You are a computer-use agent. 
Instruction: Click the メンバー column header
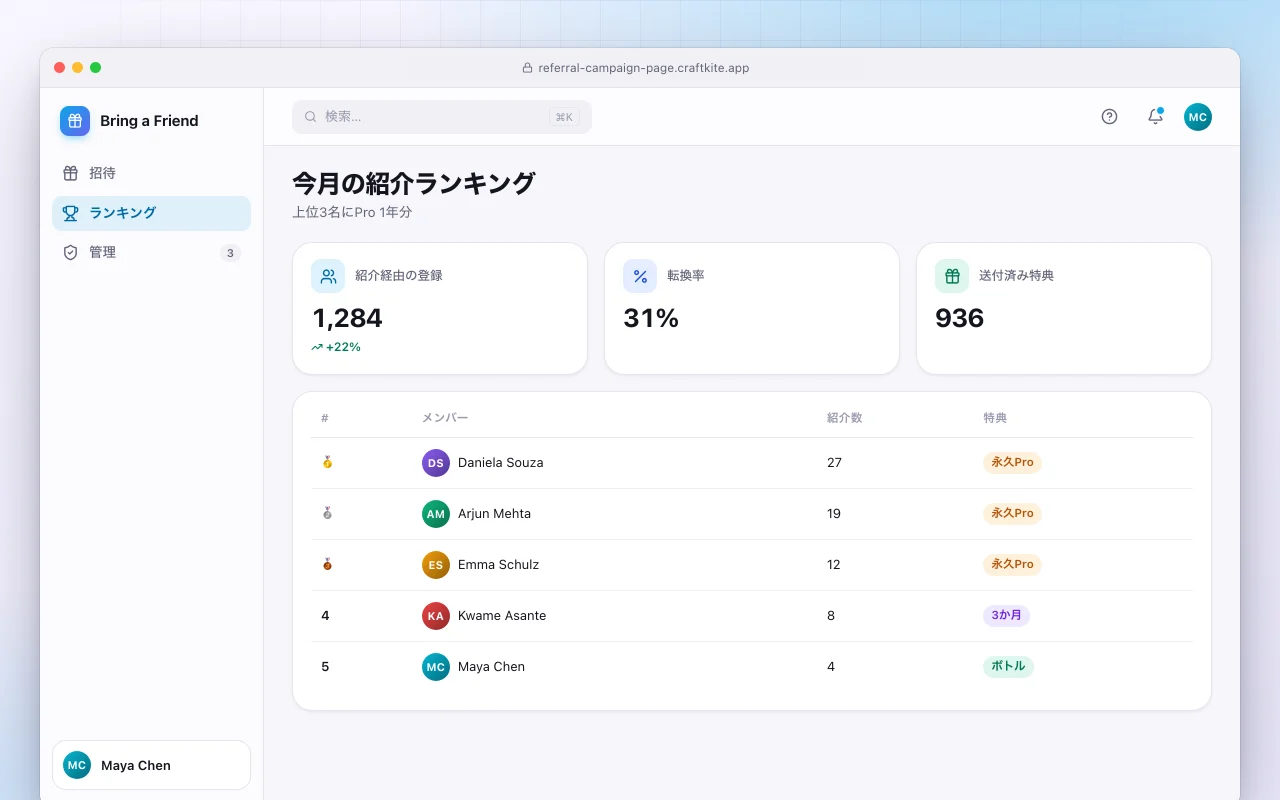point(445,418)
